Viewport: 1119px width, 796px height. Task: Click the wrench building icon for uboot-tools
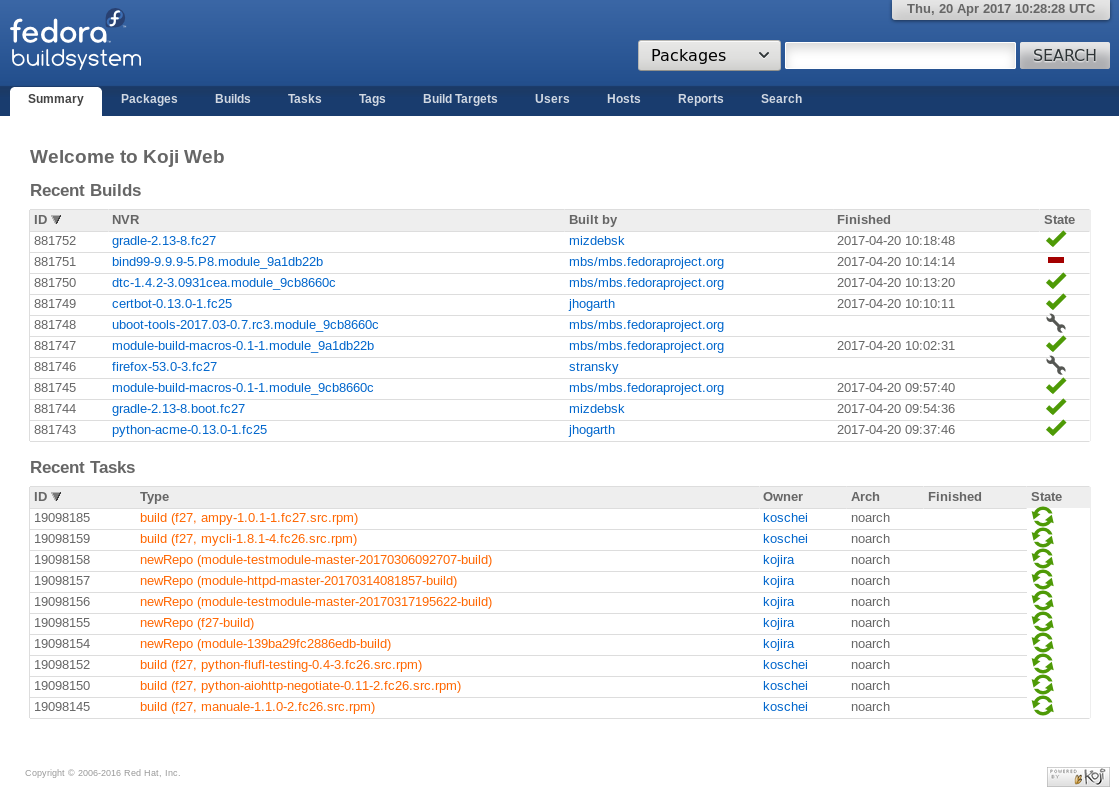pos(1055,324)
